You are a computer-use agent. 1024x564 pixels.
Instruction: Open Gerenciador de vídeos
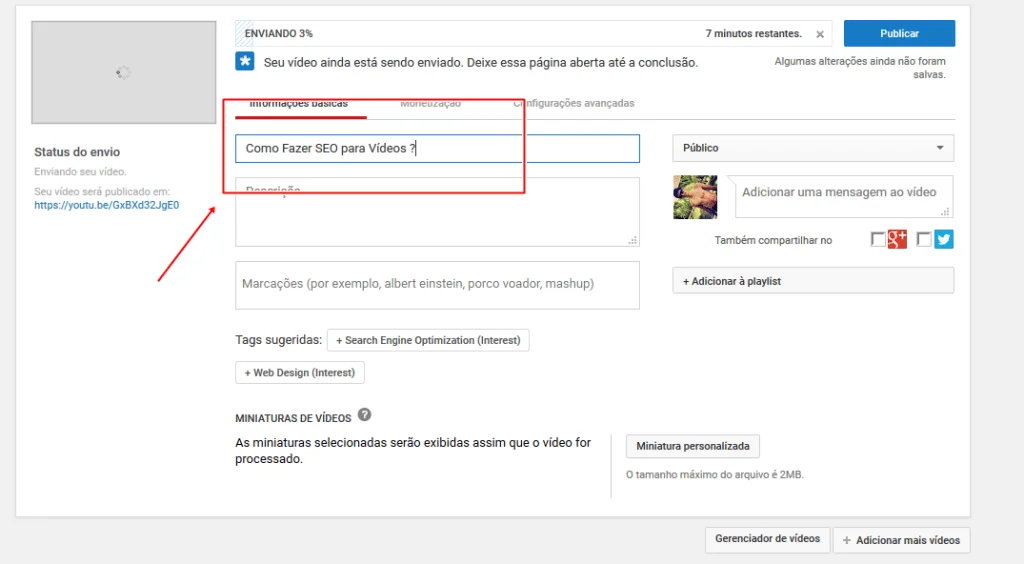tap(767, 539)
